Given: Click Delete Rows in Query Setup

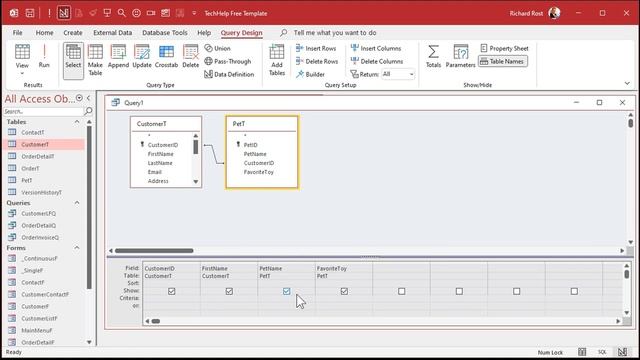Looking at the screenshot, I should click(317, 61).
